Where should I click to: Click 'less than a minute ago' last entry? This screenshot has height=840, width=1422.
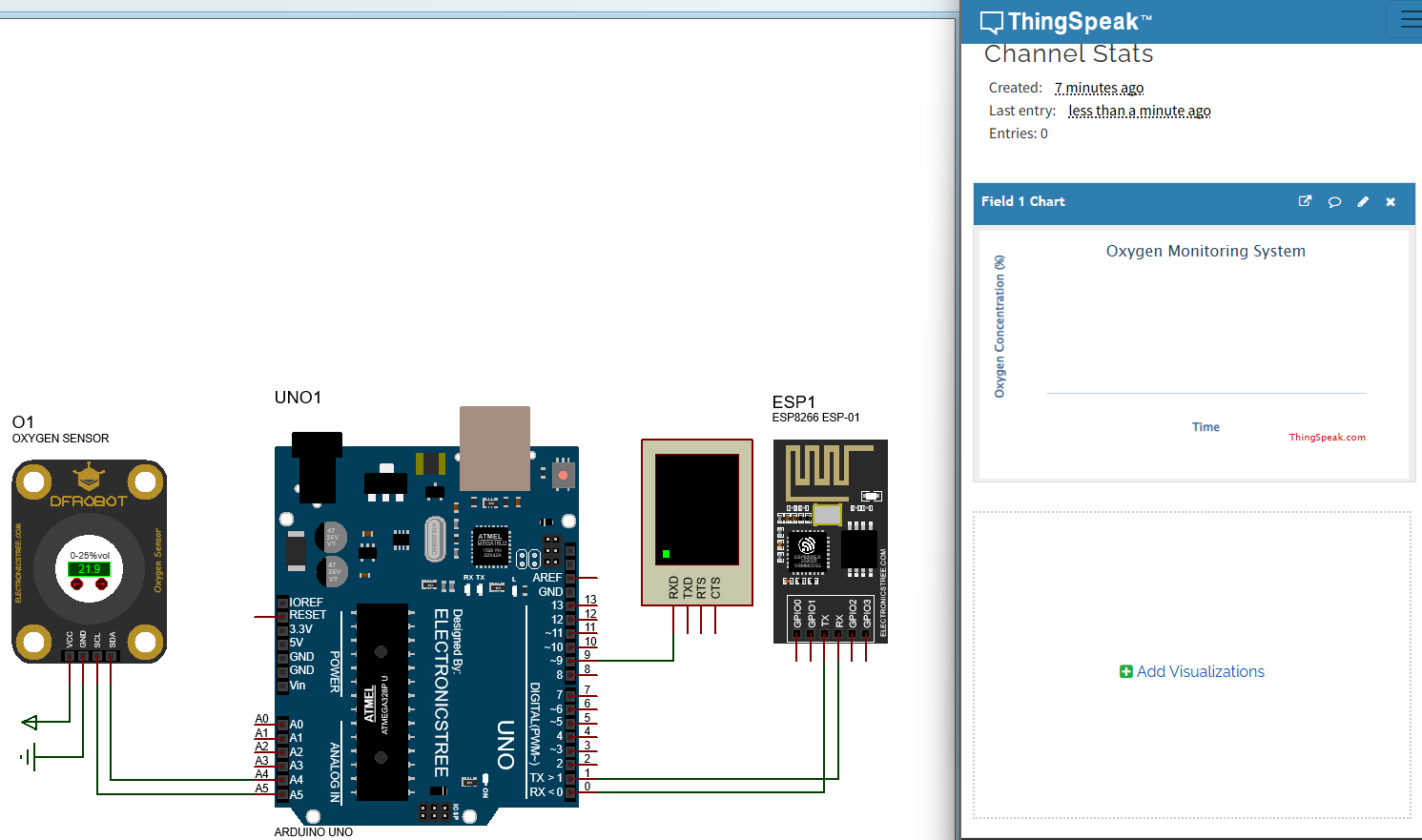1139,111
